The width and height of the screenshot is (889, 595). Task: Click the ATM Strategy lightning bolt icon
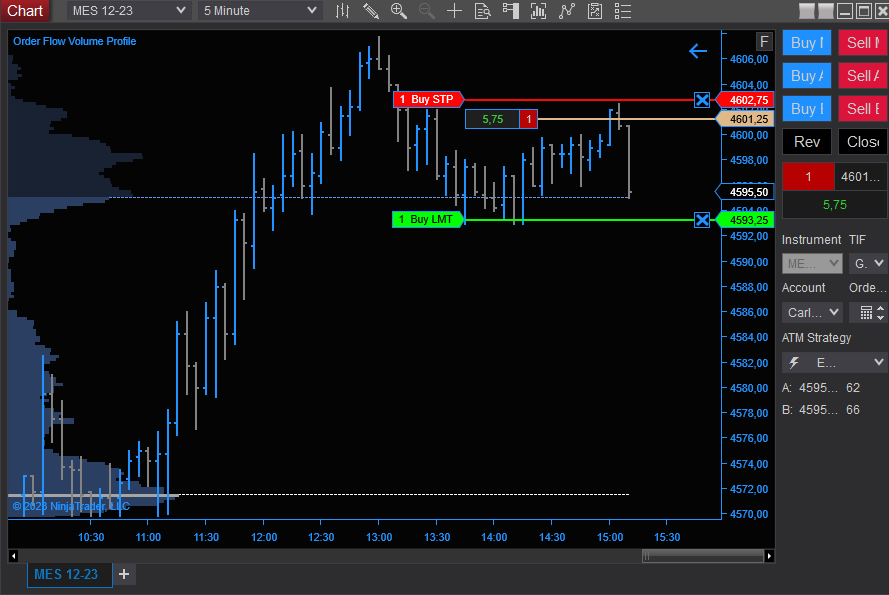click(x=794, y=362)
